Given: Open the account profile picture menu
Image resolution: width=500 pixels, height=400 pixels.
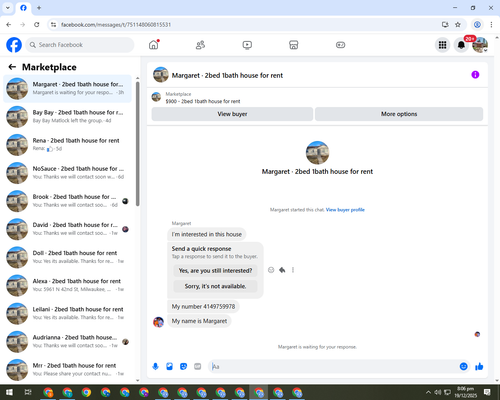Looking at the screenshot, I should 480,45.
